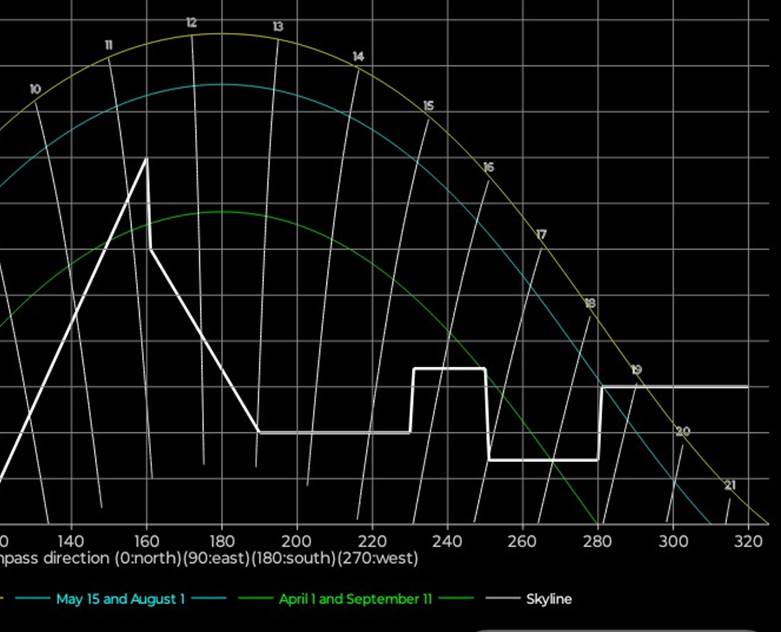This screenshot has height=632, width=781.
Task: Select the hour 19 marker label
Action: (x=636, y=370)
